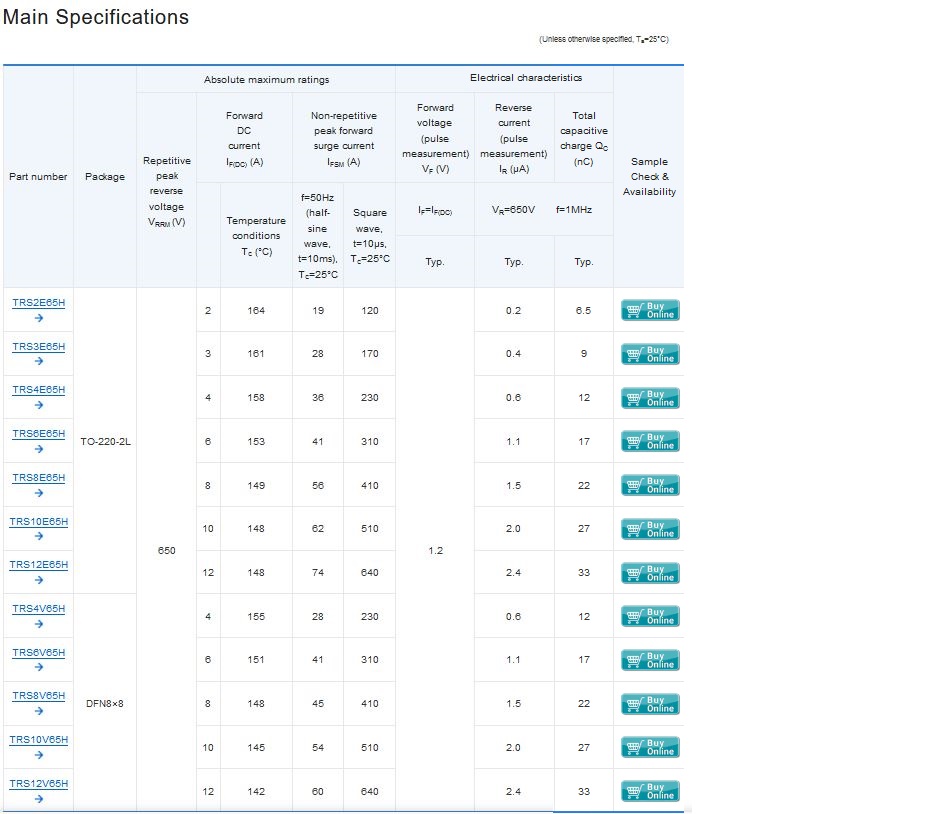This screenshot has width=927, height=814.
Task: Buy TRS12V65H online
Action: pyautogui.click(x=650, y=792)
